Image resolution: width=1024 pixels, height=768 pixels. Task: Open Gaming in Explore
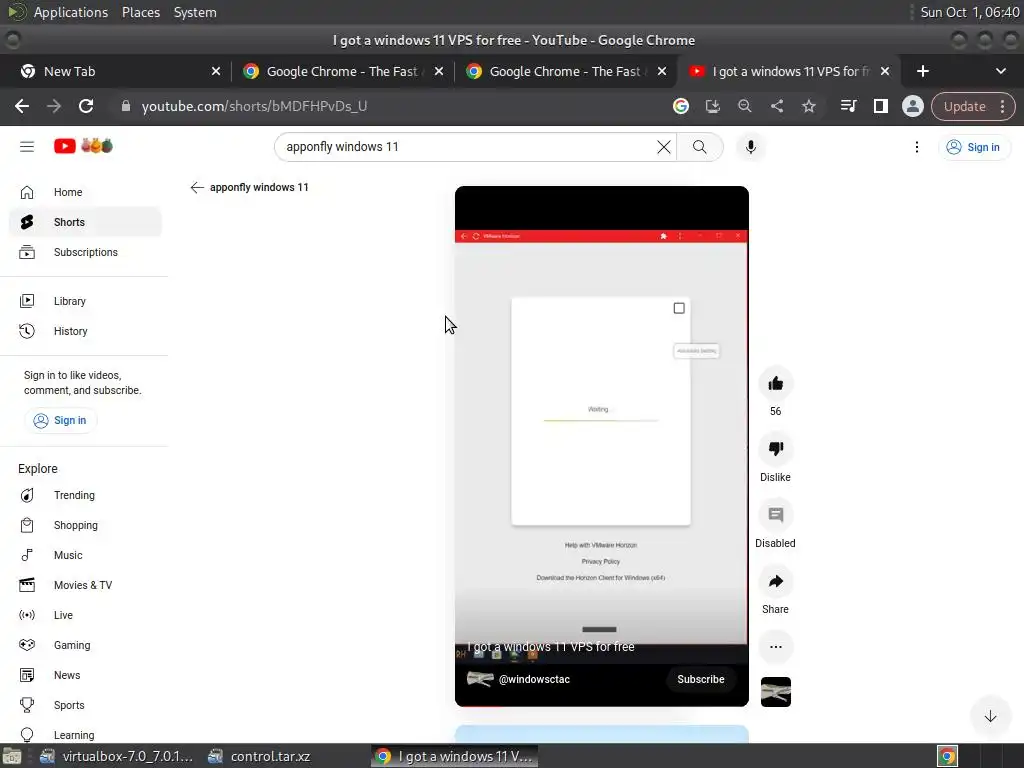point(85,645)
